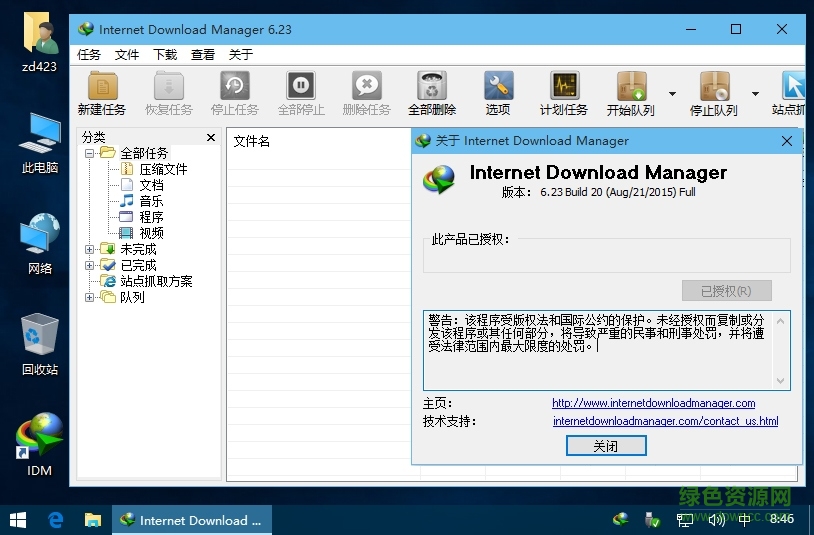Image resolution: width=814 pixels, height=535 pixels.
Task: Collapse the 全部任务 tree node
Action: click(x=90, y=153)
